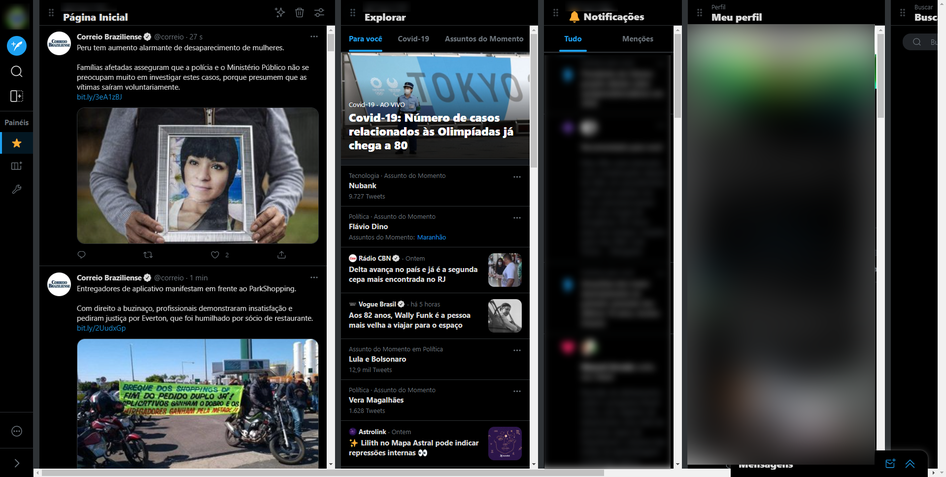Image resolution: width=946 pixels, height=477 pixels.
Task: Reply to the Peru missing women tweet
Action: (82, 255)
